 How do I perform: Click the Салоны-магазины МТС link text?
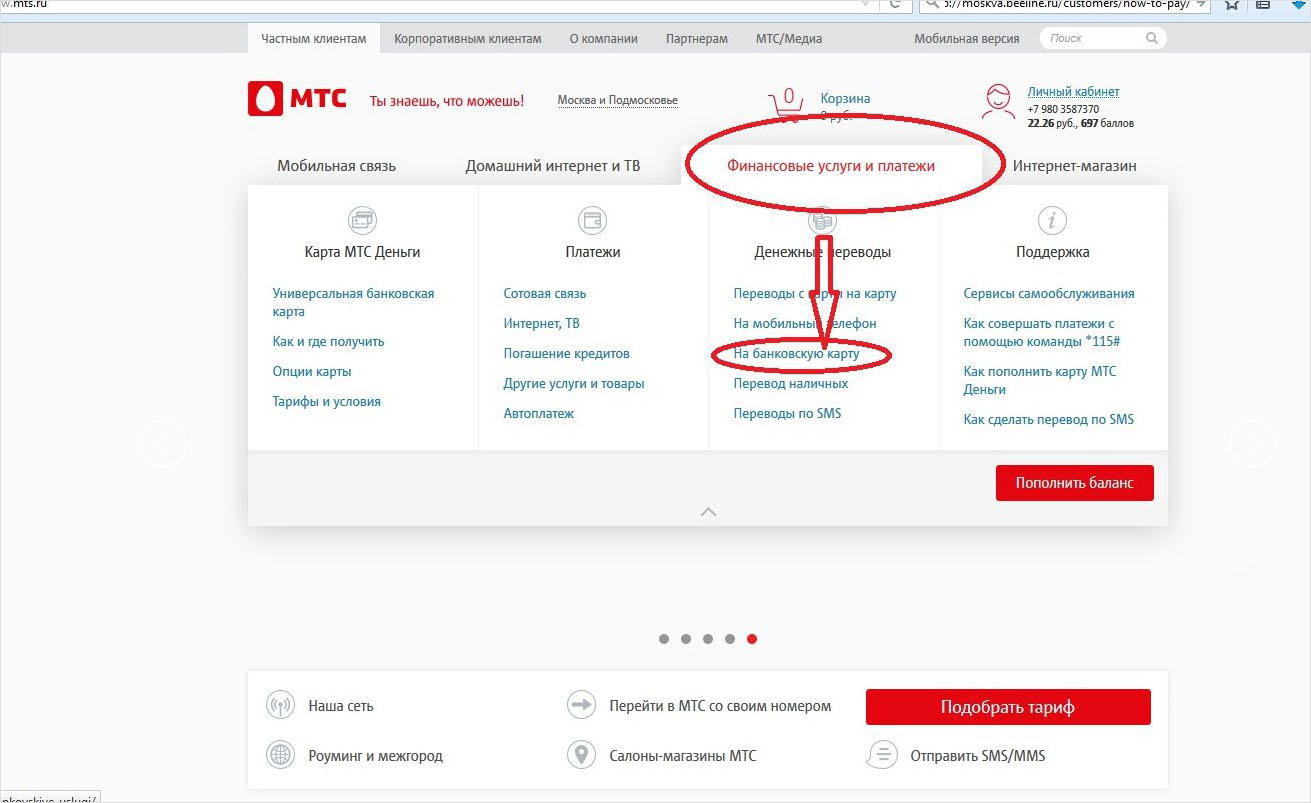coord(683,756)
